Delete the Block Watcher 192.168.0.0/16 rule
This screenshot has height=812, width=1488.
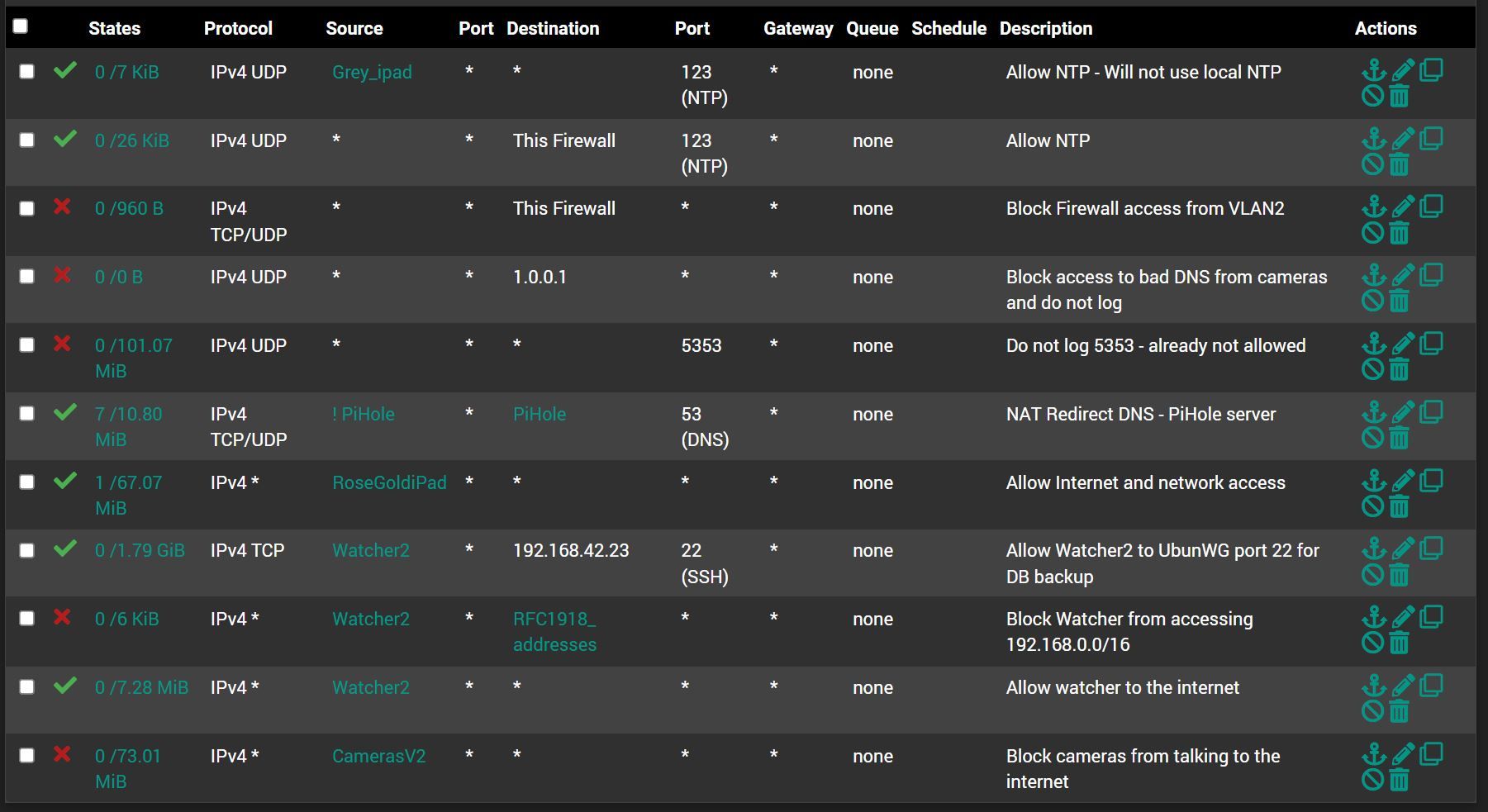(1399, 643)
